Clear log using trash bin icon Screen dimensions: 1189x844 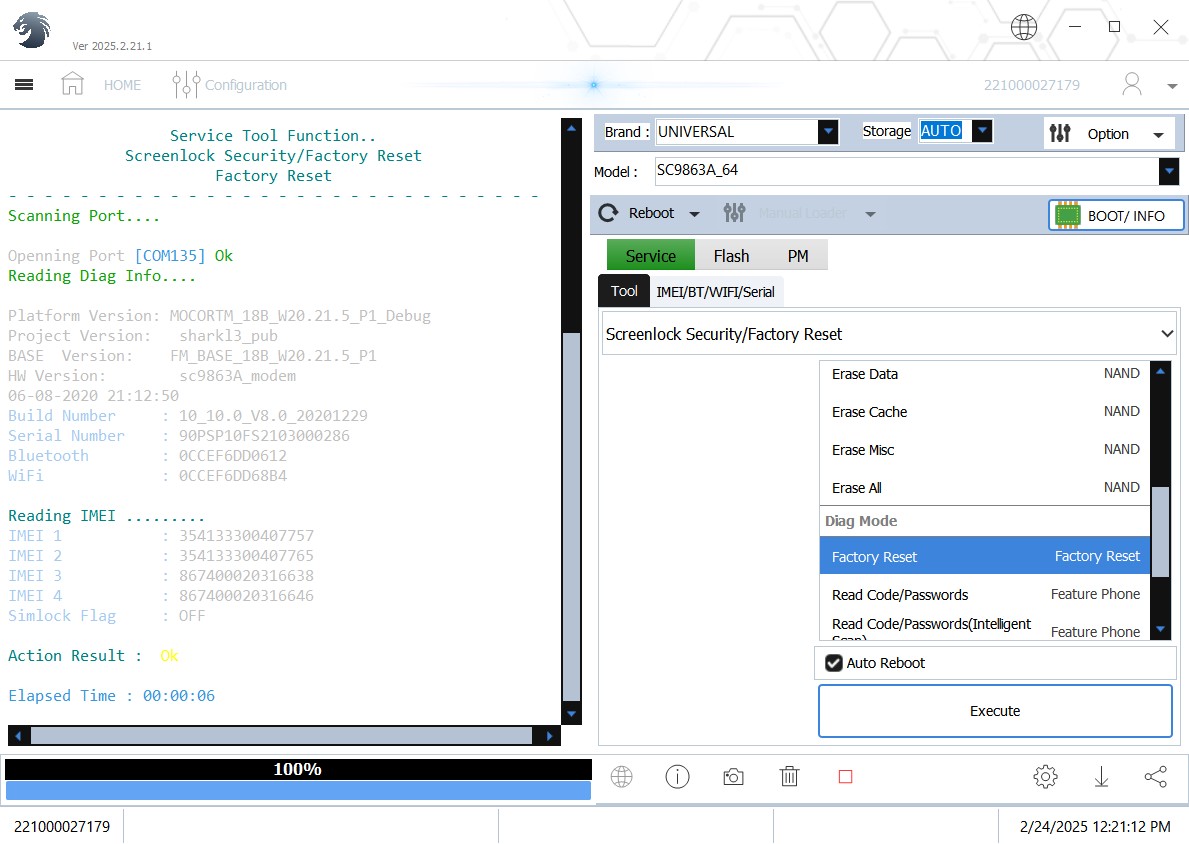point(789,777)
